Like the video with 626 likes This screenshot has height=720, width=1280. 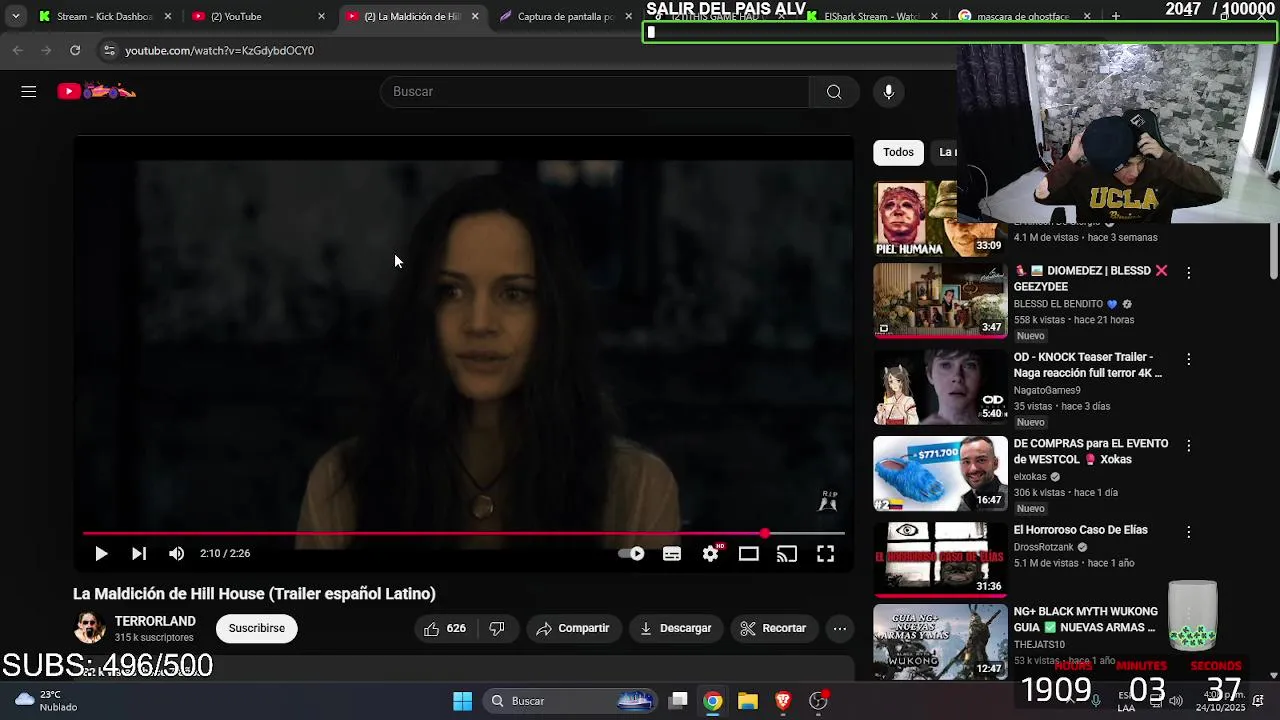coord(445,628)
